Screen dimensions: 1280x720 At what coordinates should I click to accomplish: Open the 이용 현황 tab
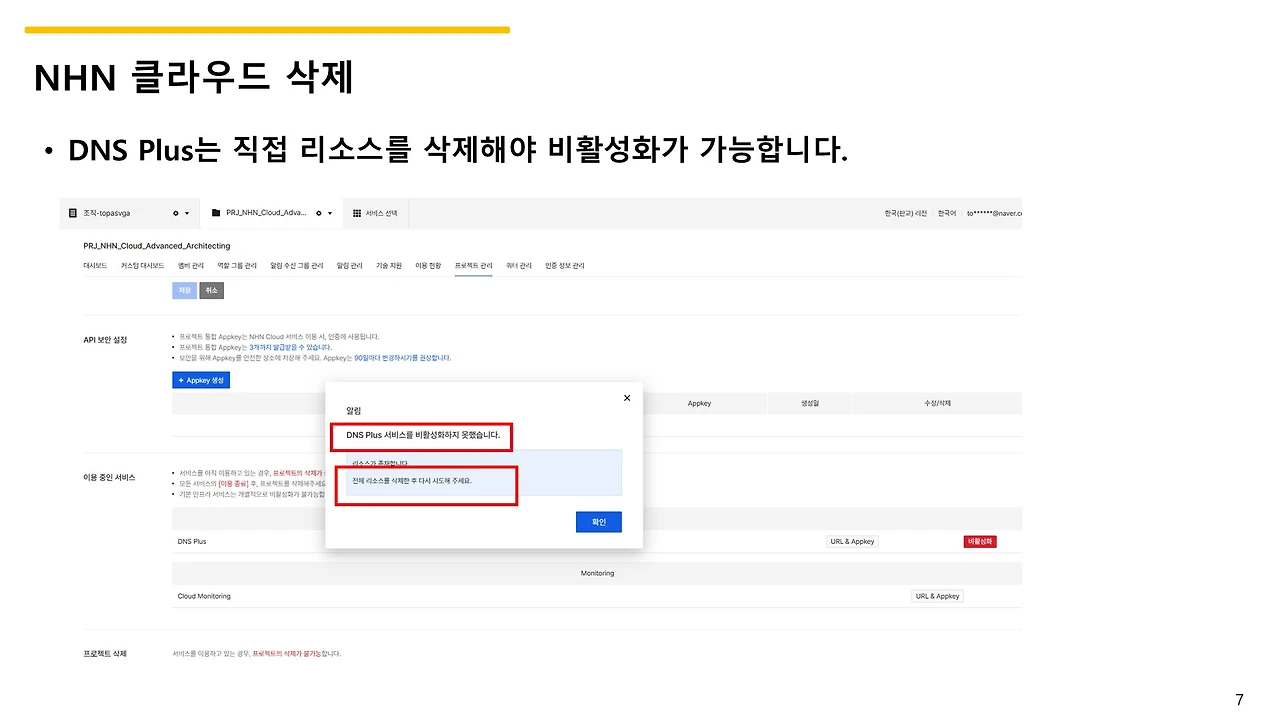point(428,266)
